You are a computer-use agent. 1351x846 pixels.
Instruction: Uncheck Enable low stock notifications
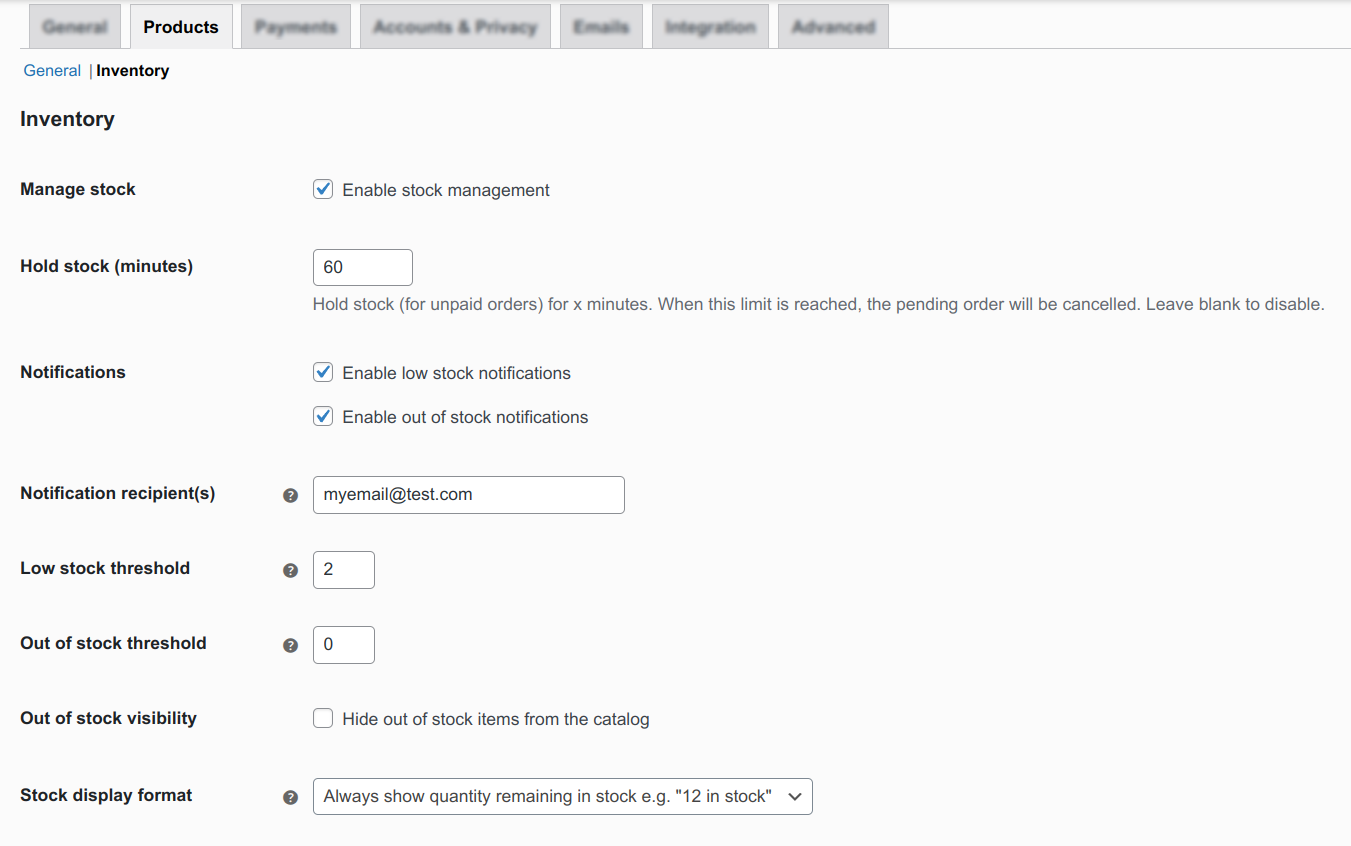click(x=323, y=372)
